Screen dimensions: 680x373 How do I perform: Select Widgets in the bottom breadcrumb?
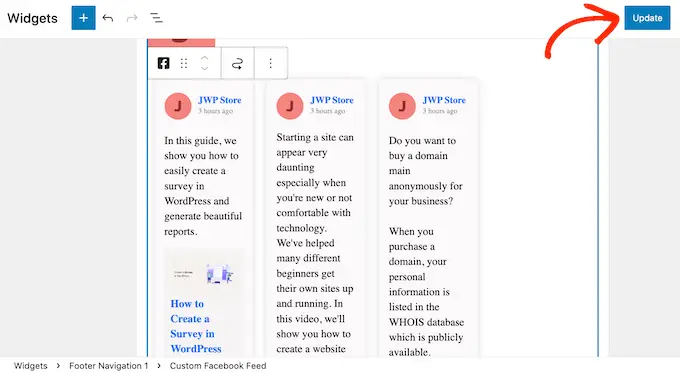point(30,366)
